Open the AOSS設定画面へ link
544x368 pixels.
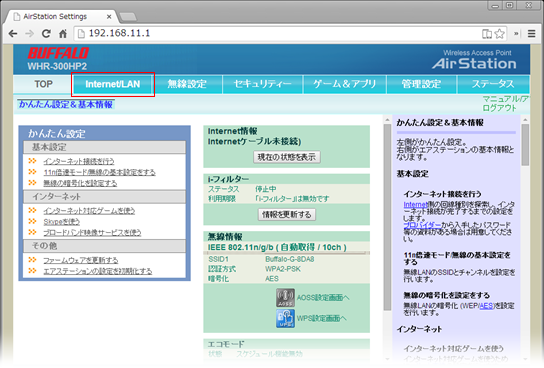[x=323, y=298]
